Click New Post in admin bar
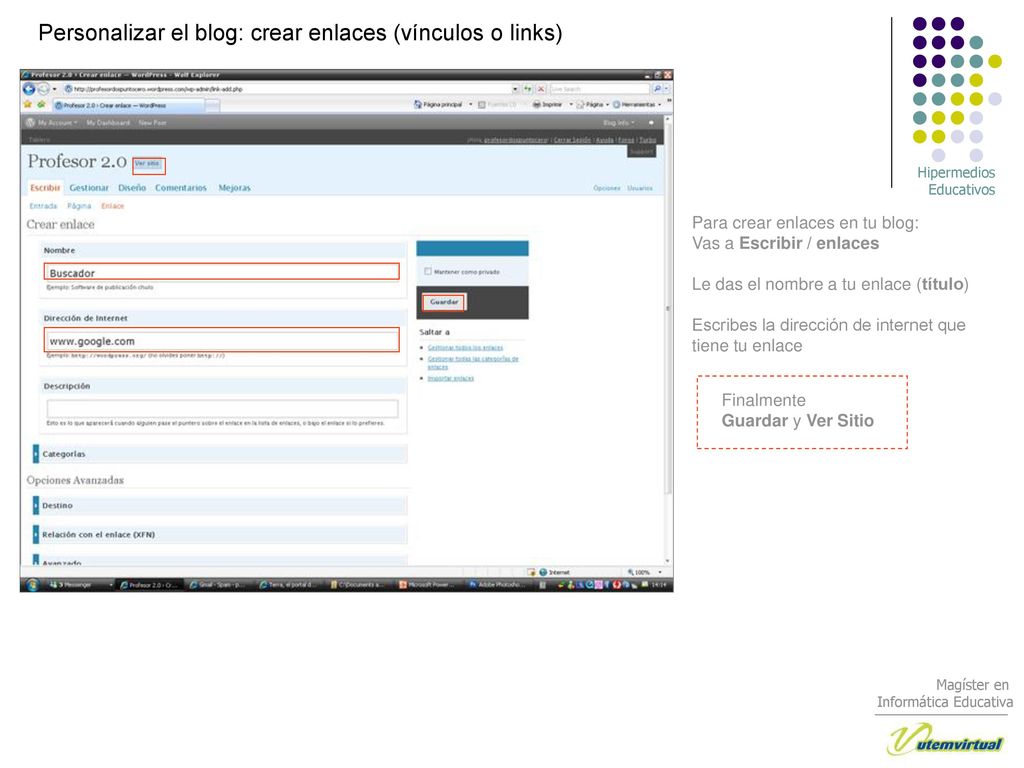Viewport: 1024px width, 768px height. click(x=152, y=123)
